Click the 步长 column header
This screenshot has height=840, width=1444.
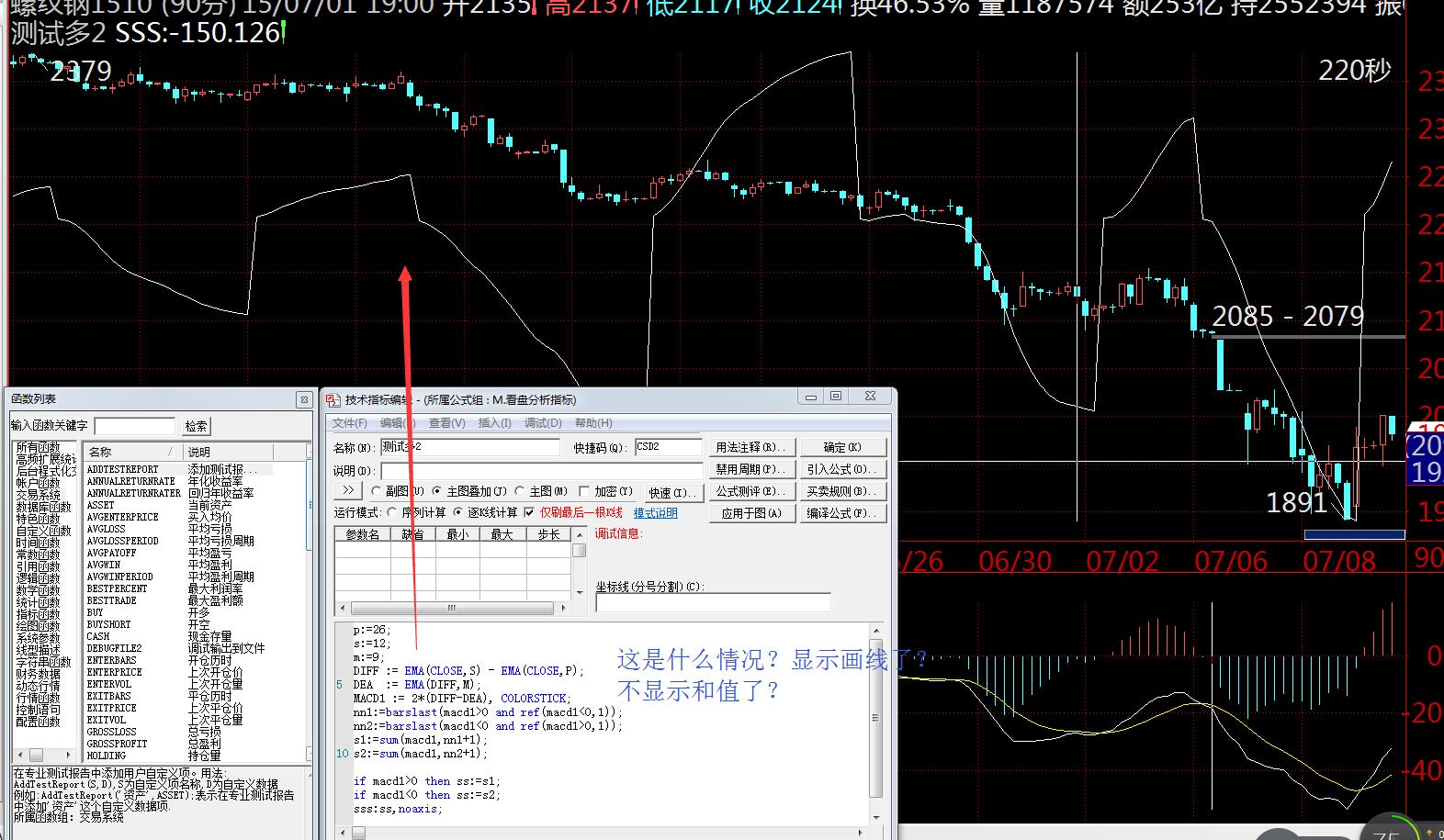[548, 534]
